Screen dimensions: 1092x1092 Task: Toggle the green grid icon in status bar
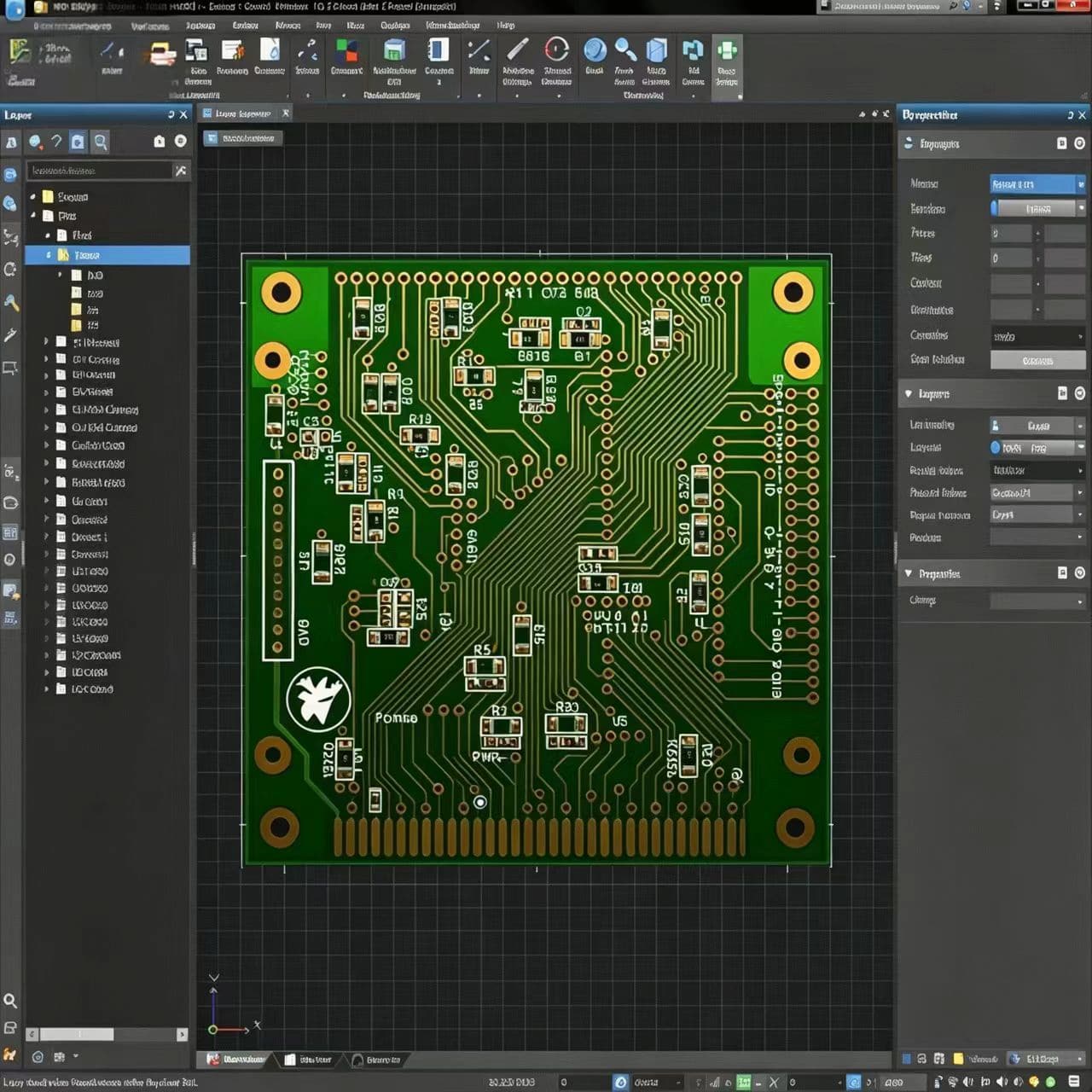click(x=744, y=1082)
